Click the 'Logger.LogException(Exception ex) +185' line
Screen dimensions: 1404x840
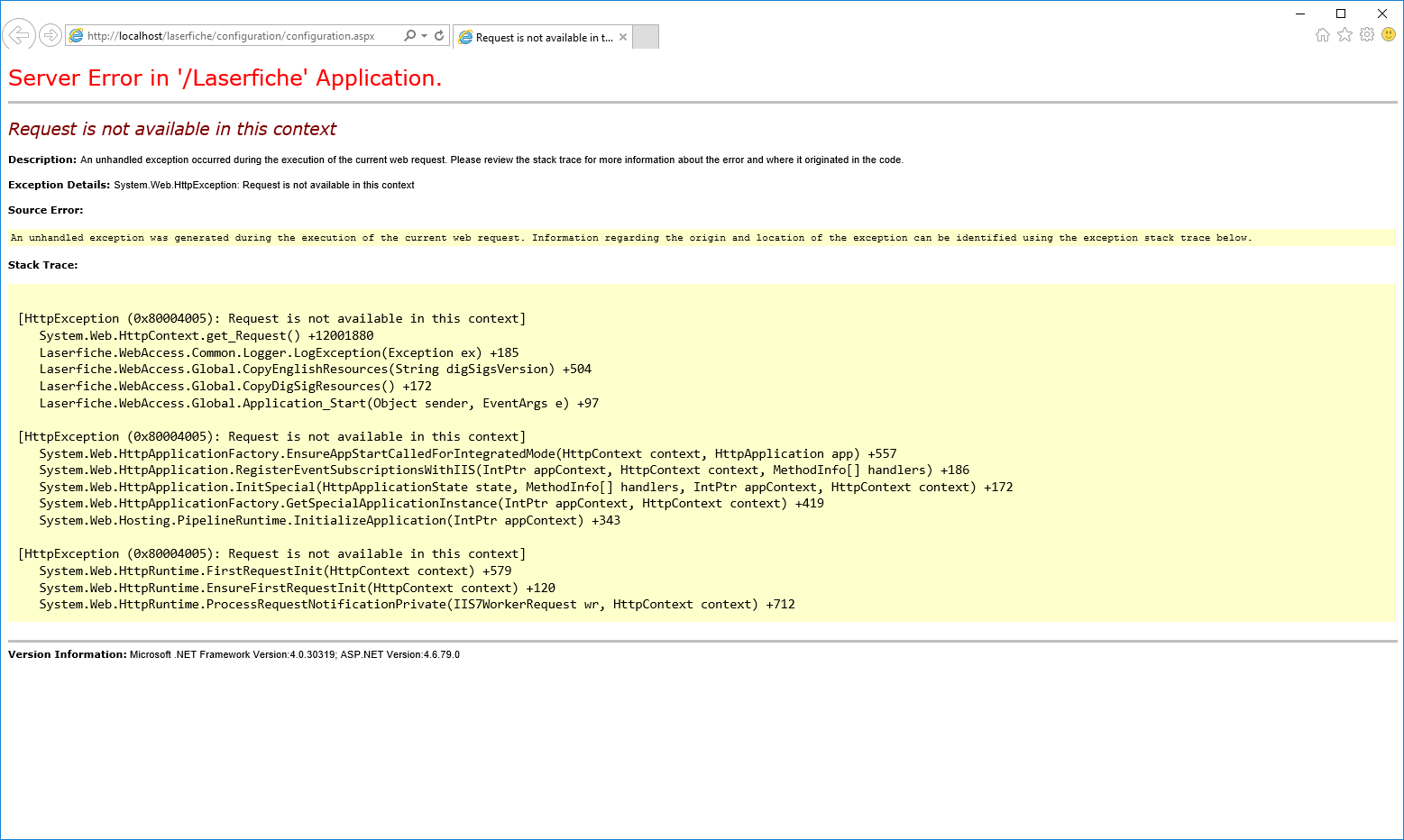(279, 352)
